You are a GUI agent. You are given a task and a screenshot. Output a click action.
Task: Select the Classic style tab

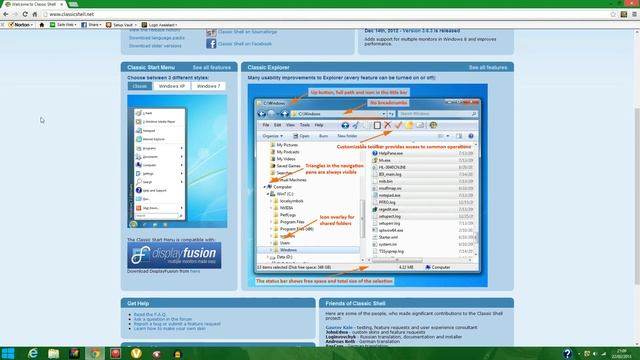[x=140, y=86]
